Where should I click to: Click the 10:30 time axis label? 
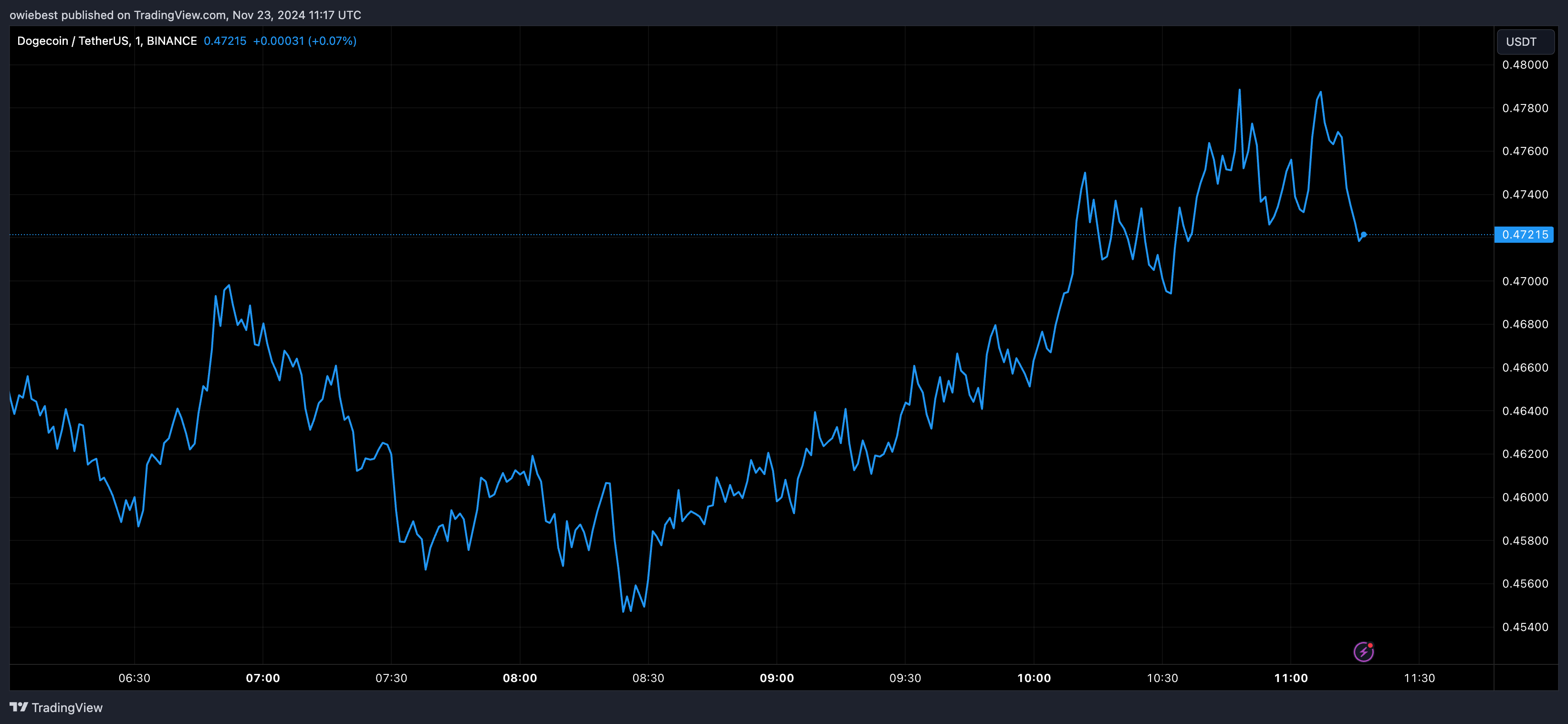1162,678
